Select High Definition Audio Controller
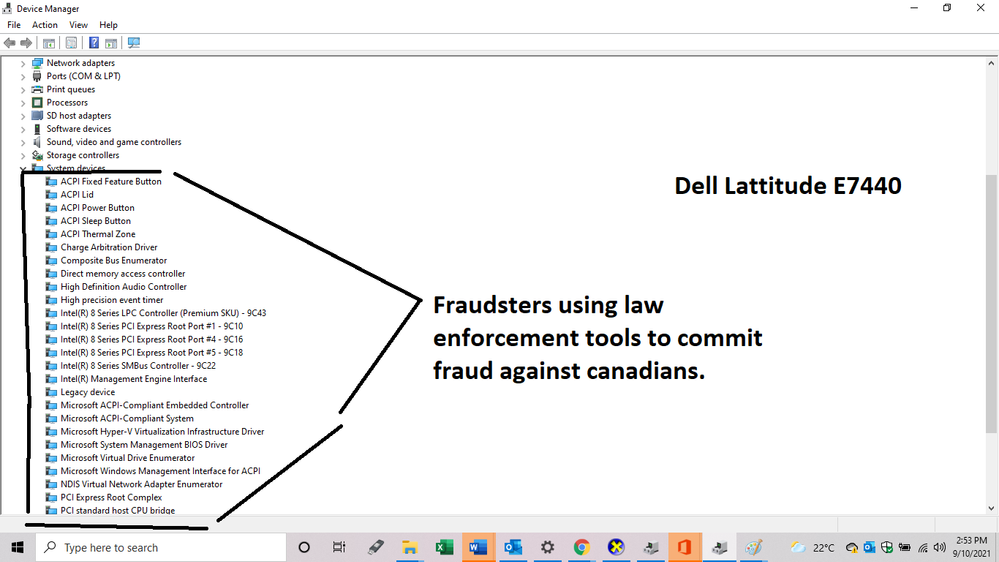 [124, 287]
